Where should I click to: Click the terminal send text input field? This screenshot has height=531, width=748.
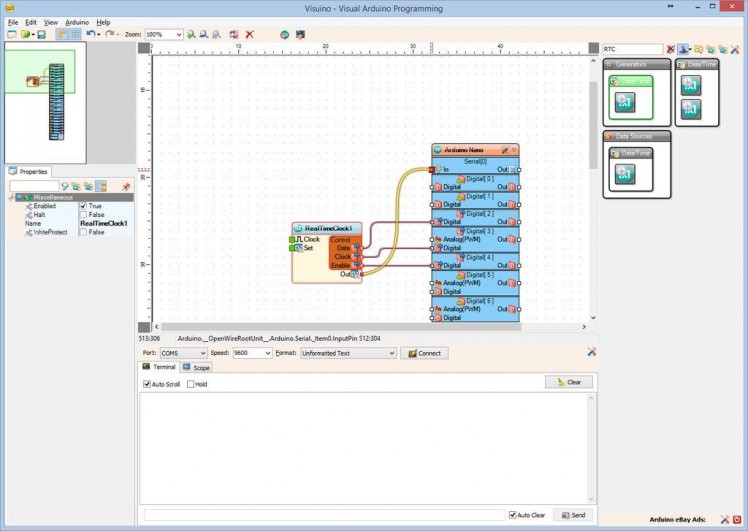(x=324, y=515)
